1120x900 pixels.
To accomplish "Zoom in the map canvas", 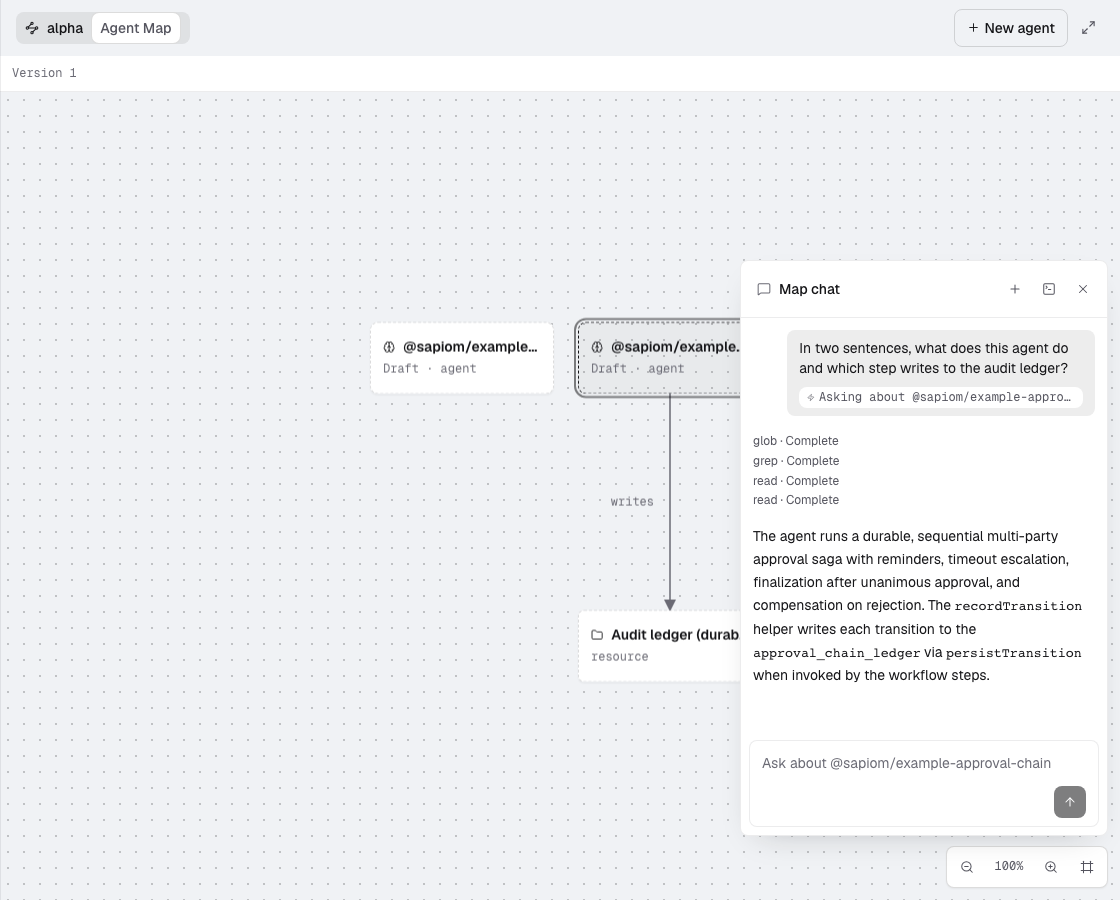I will tap(1051, 866).
